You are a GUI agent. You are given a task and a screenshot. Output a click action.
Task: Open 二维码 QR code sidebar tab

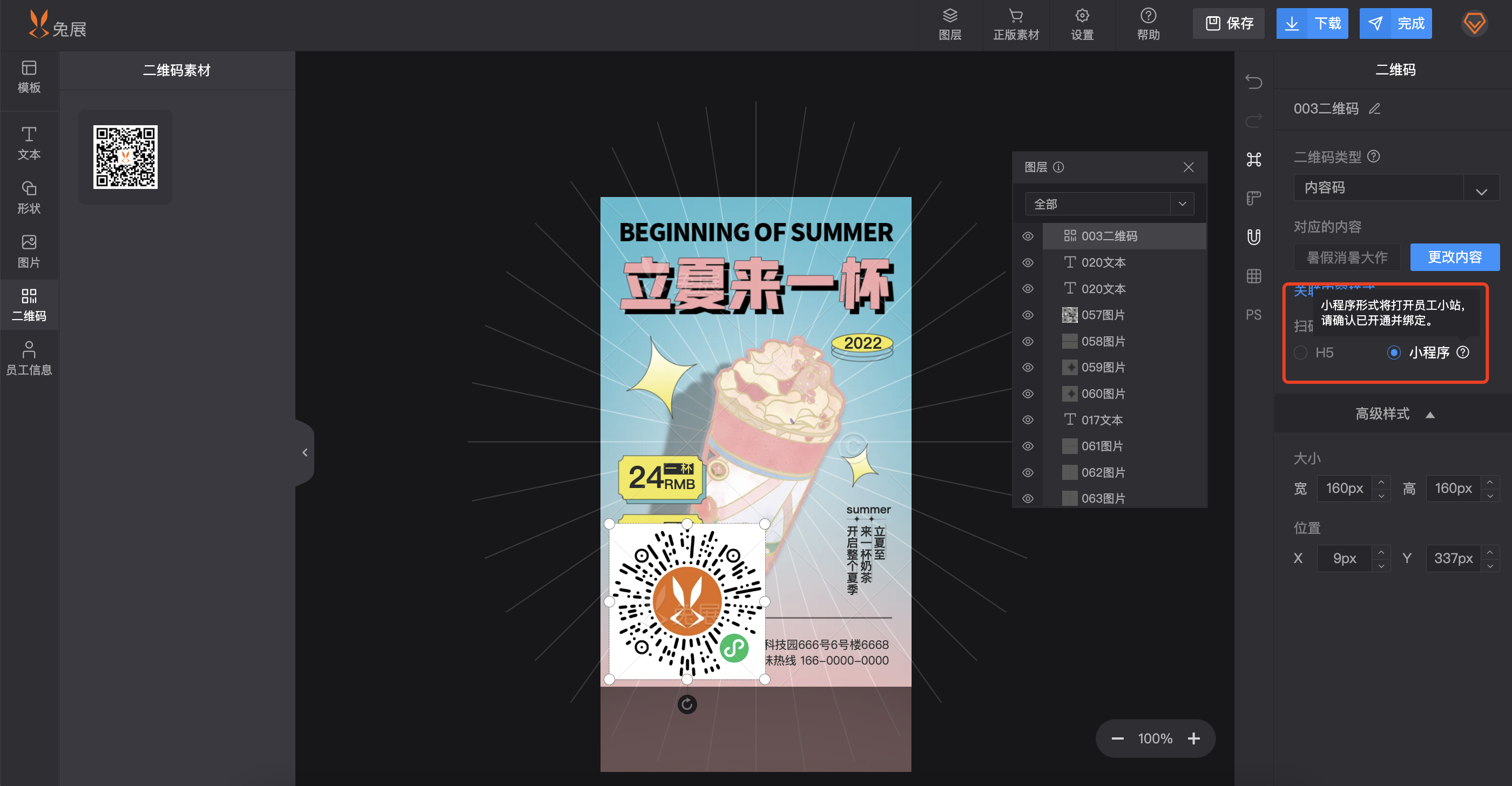click(x=29, y=305)
